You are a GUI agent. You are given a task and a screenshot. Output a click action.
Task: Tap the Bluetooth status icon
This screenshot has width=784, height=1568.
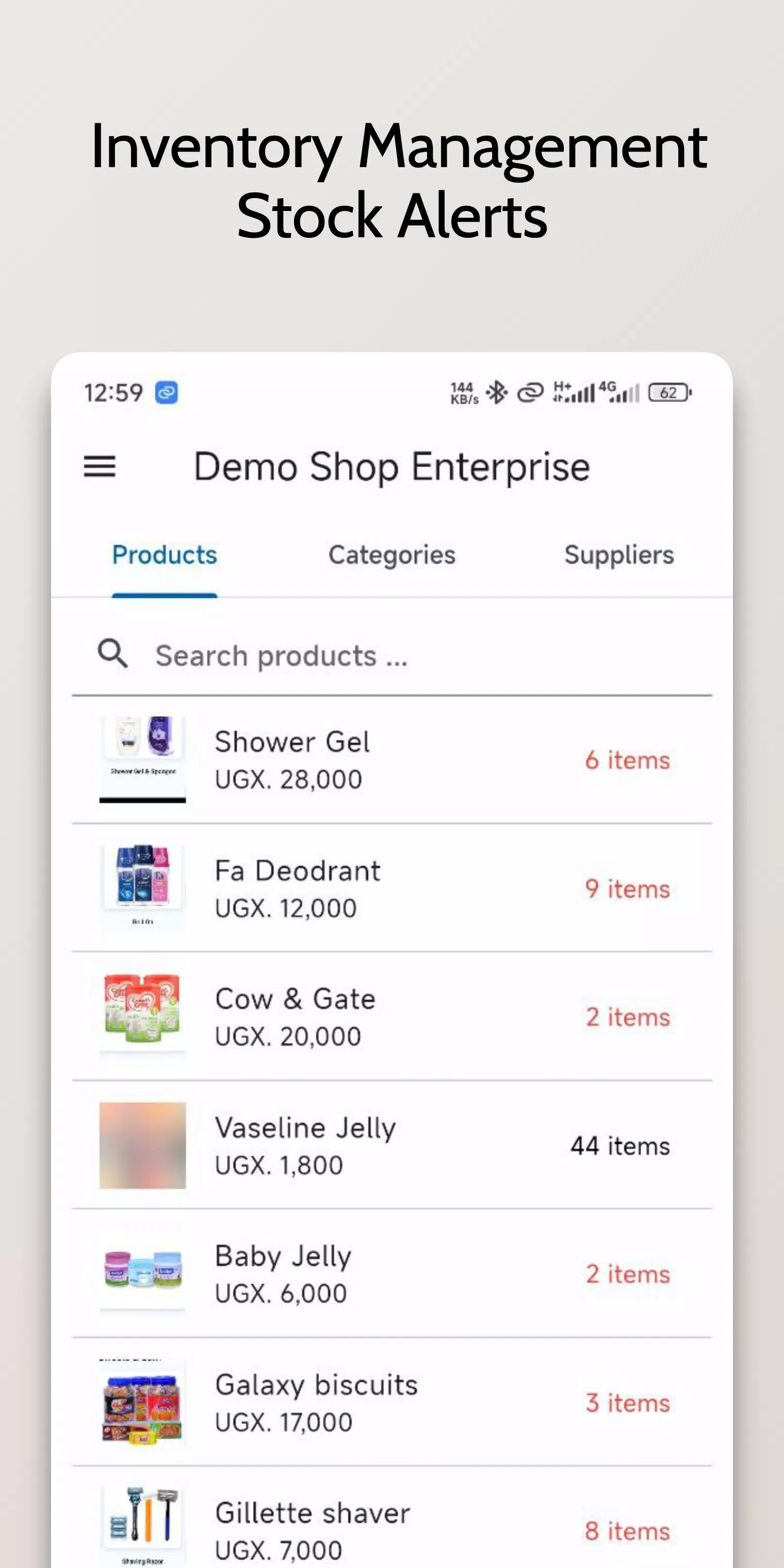[497, 393]
